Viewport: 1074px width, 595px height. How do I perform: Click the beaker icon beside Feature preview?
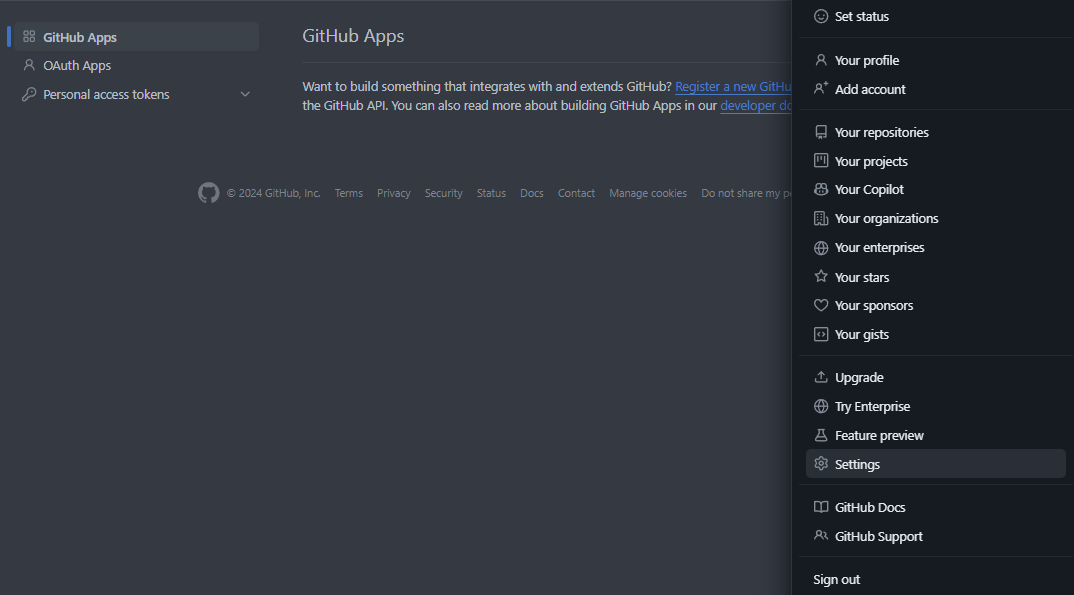(x=821, y=435)
